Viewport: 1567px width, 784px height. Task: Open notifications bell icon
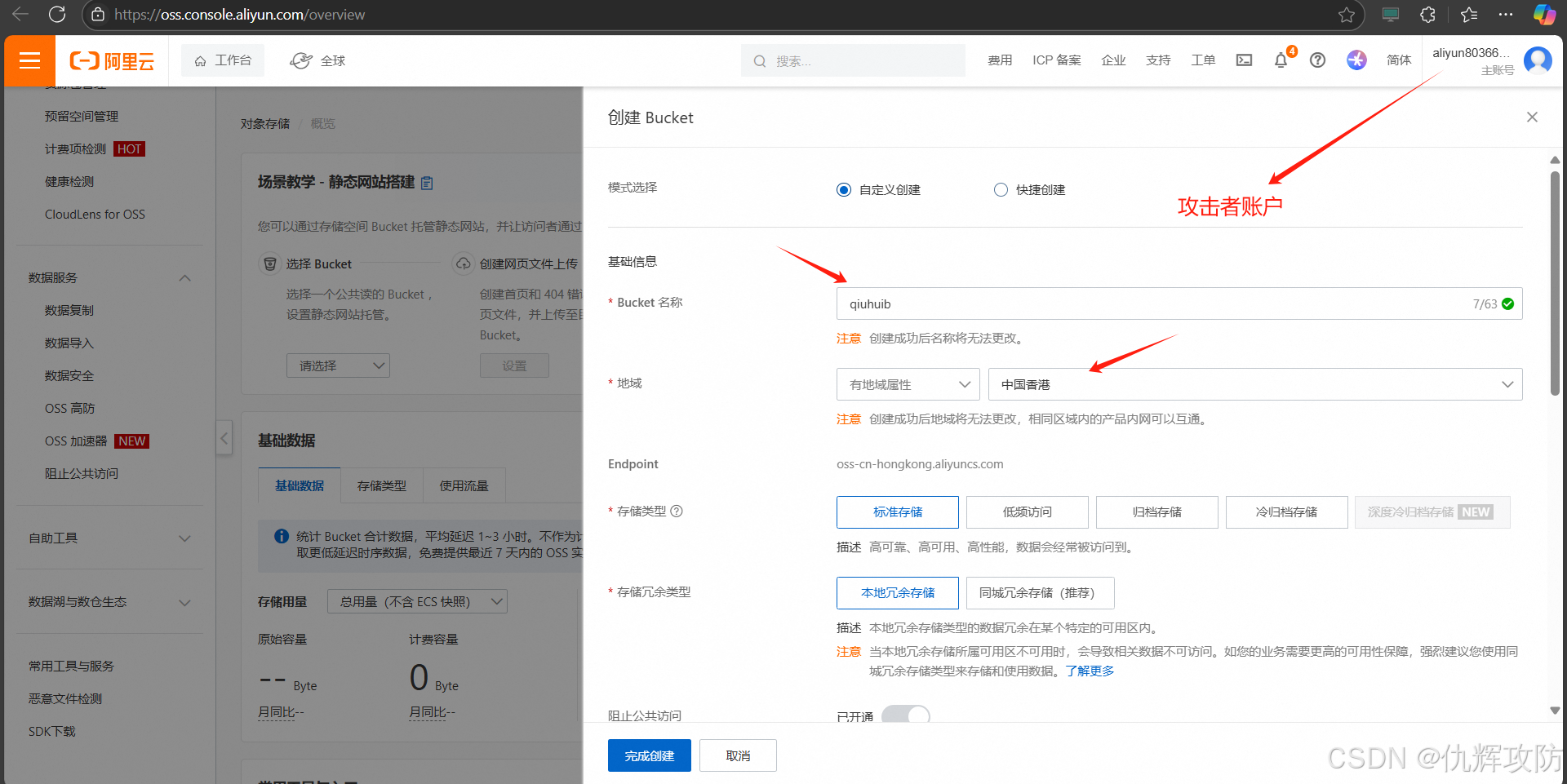1281,60
